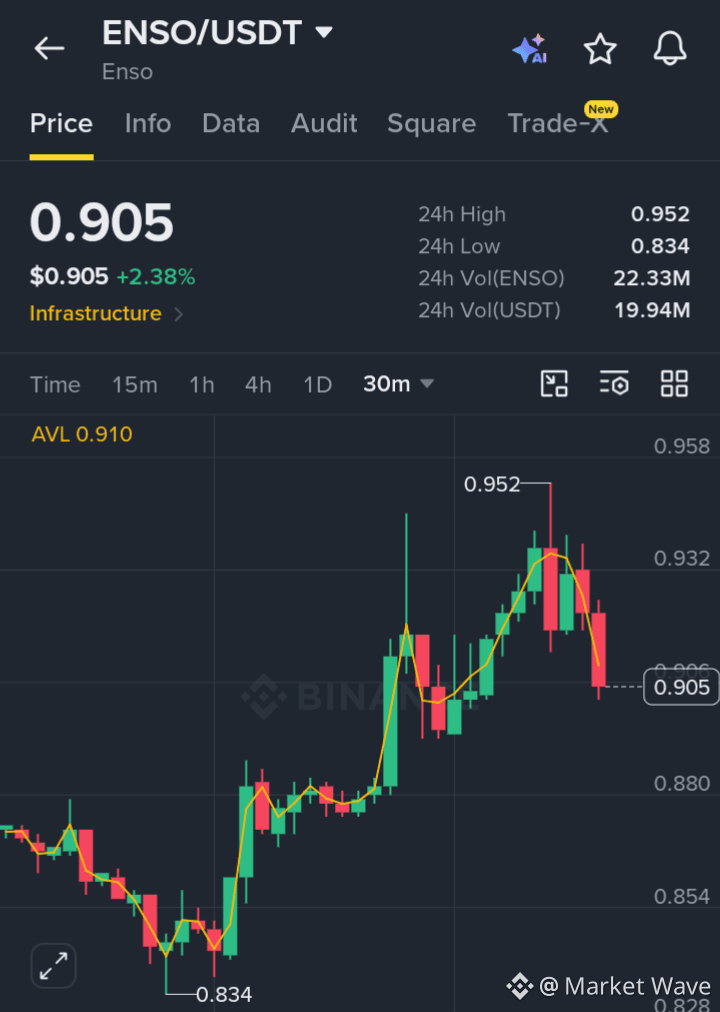Tap the 0.880 price axis label

click(x=681, y=784)
